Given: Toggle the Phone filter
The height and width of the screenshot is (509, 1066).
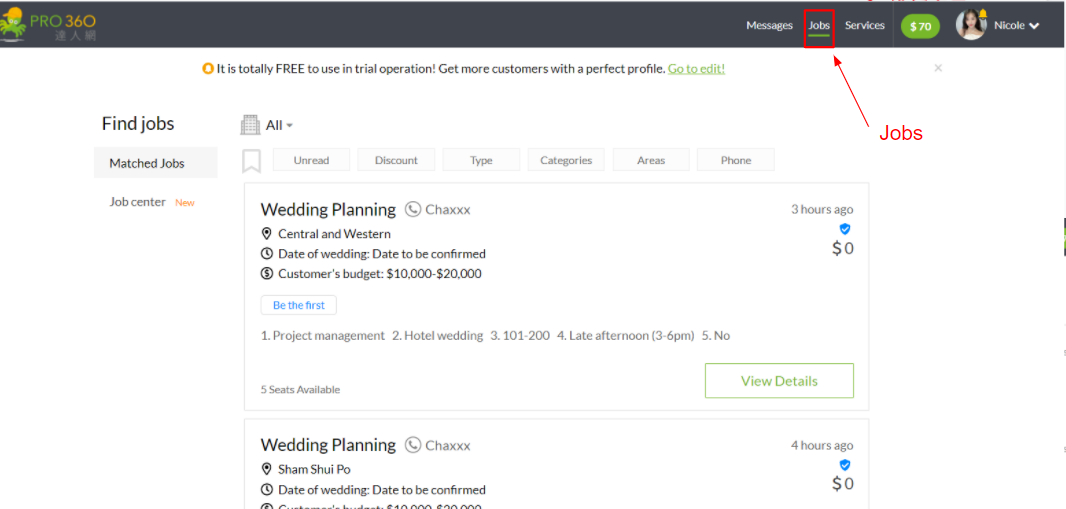Looking at the screenshot, I should pyautogui.click(x=735, y=160).
